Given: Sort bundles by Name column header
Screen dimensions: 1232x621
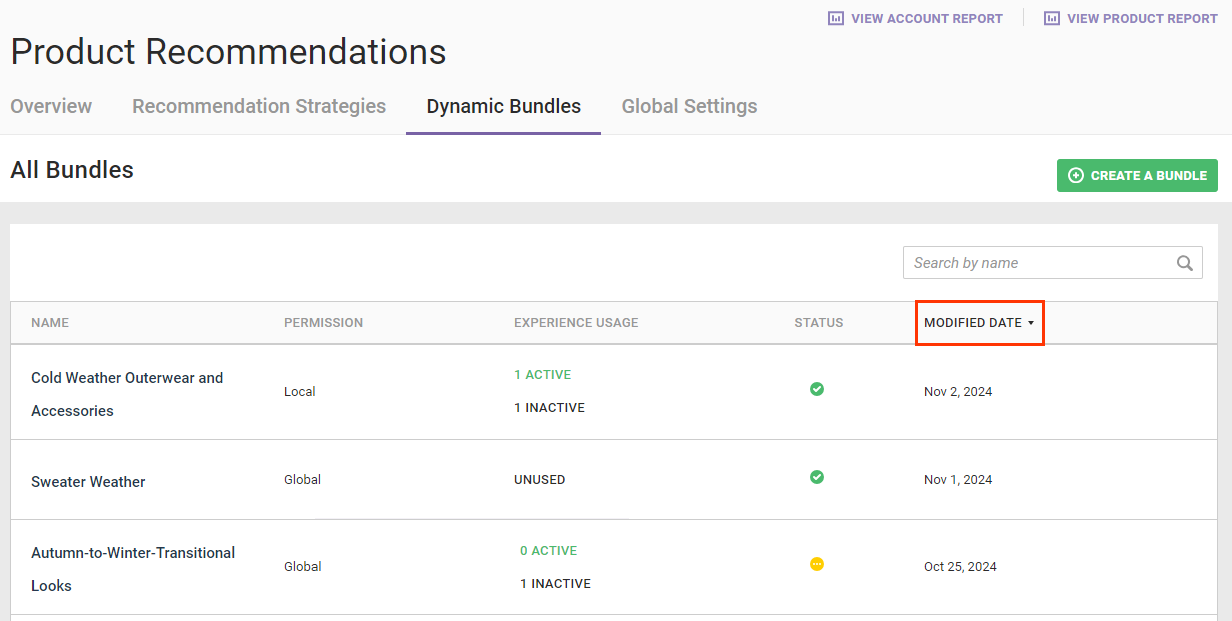Looking at the screenshot, I should 50,323.
